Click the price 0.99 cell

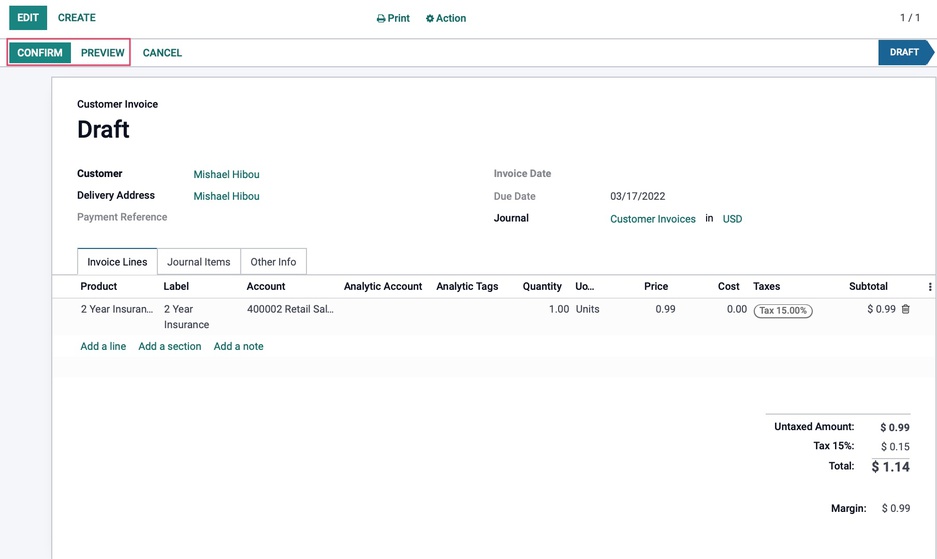point(665,309)
